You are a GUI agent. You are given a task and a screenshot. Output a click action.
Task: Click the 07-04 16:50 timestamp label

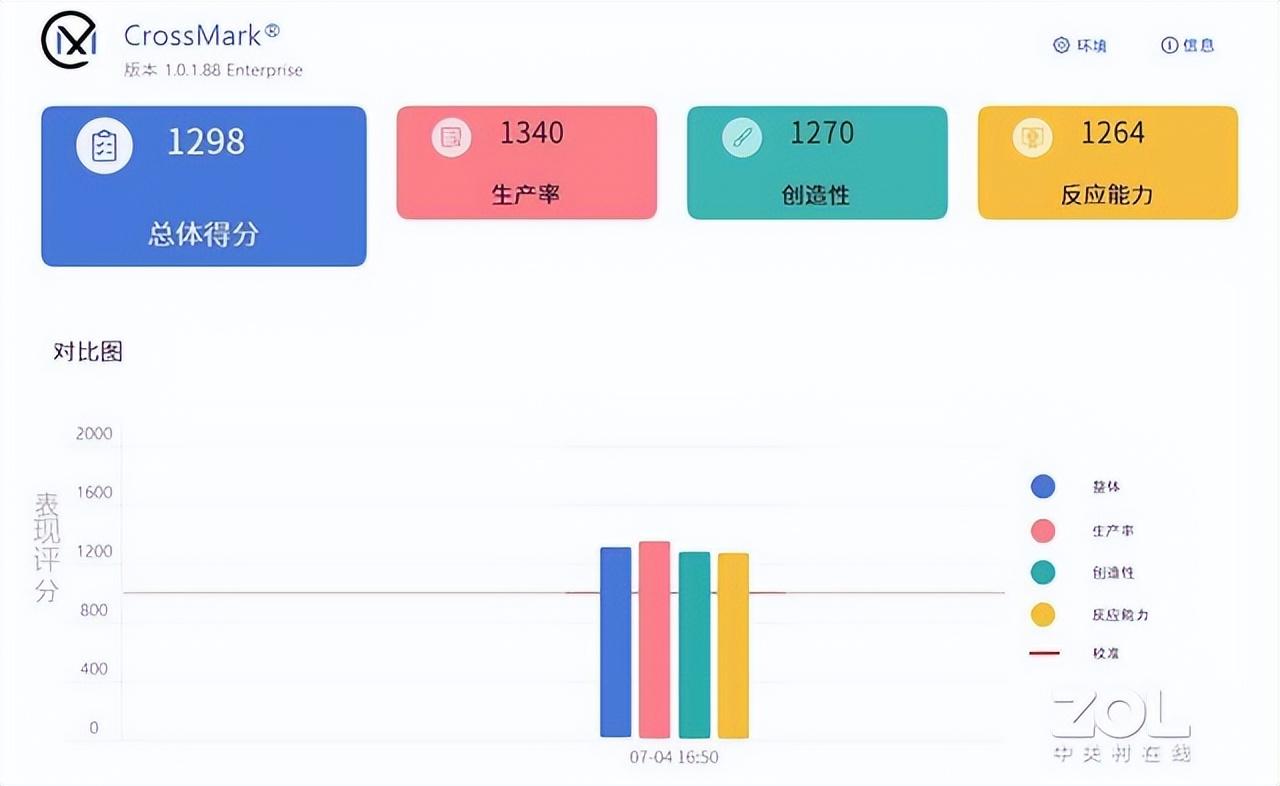coord(673,757)
